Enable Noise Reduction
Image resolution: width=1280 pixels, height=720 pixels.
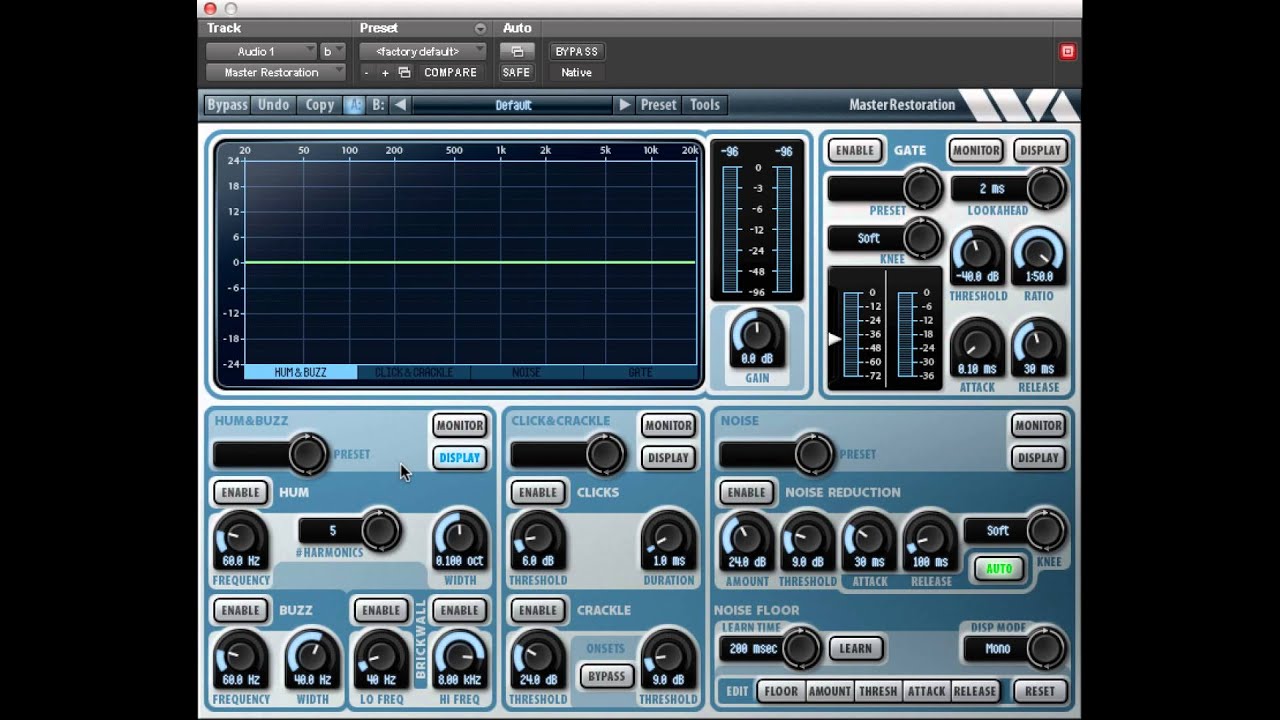coord(746,492)
